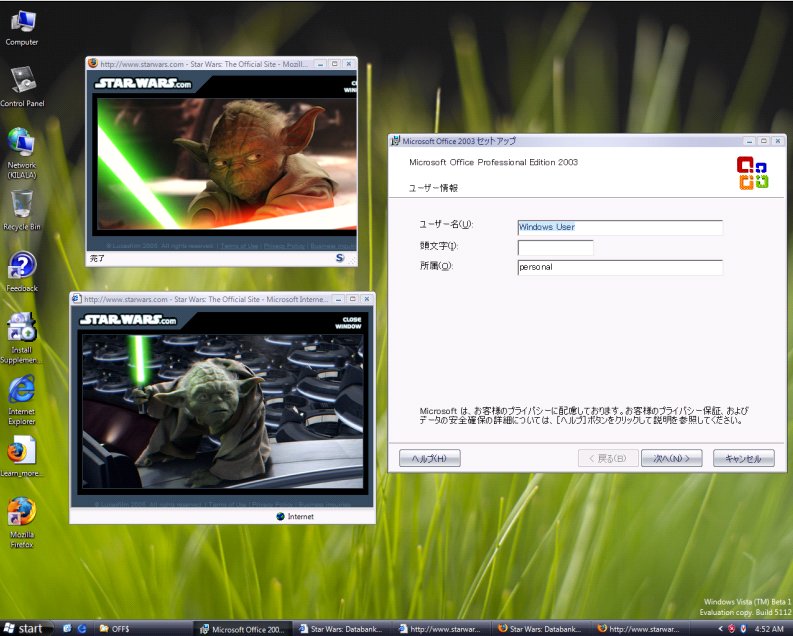This screenshot has width=793, height=636.
Task: Select the Recycle Bin icon
Action: 21,204
